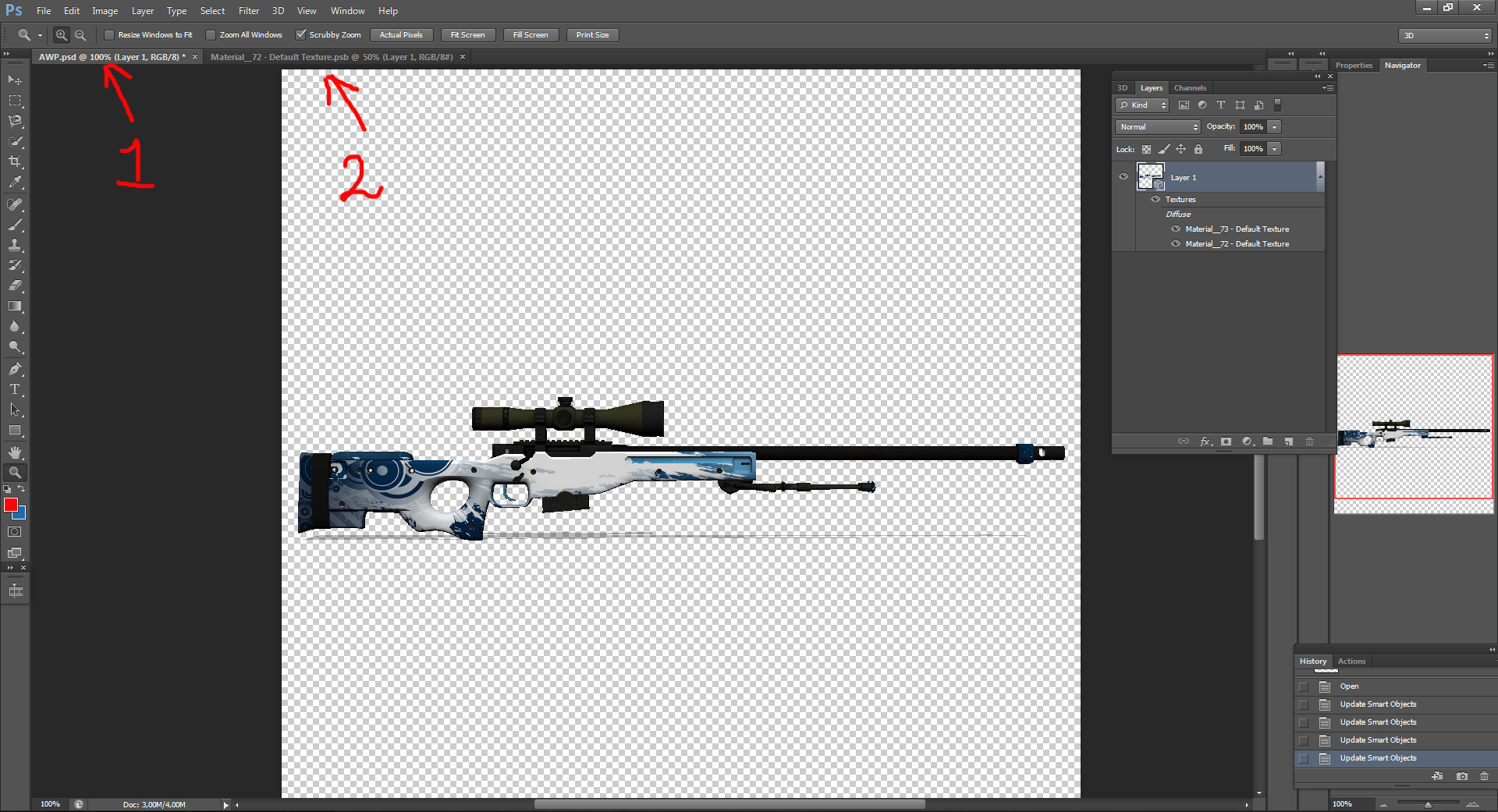The width and height of the screenshot is (1498, 812).
Task: Select the Hand tool
Action: tap(15, 452)
